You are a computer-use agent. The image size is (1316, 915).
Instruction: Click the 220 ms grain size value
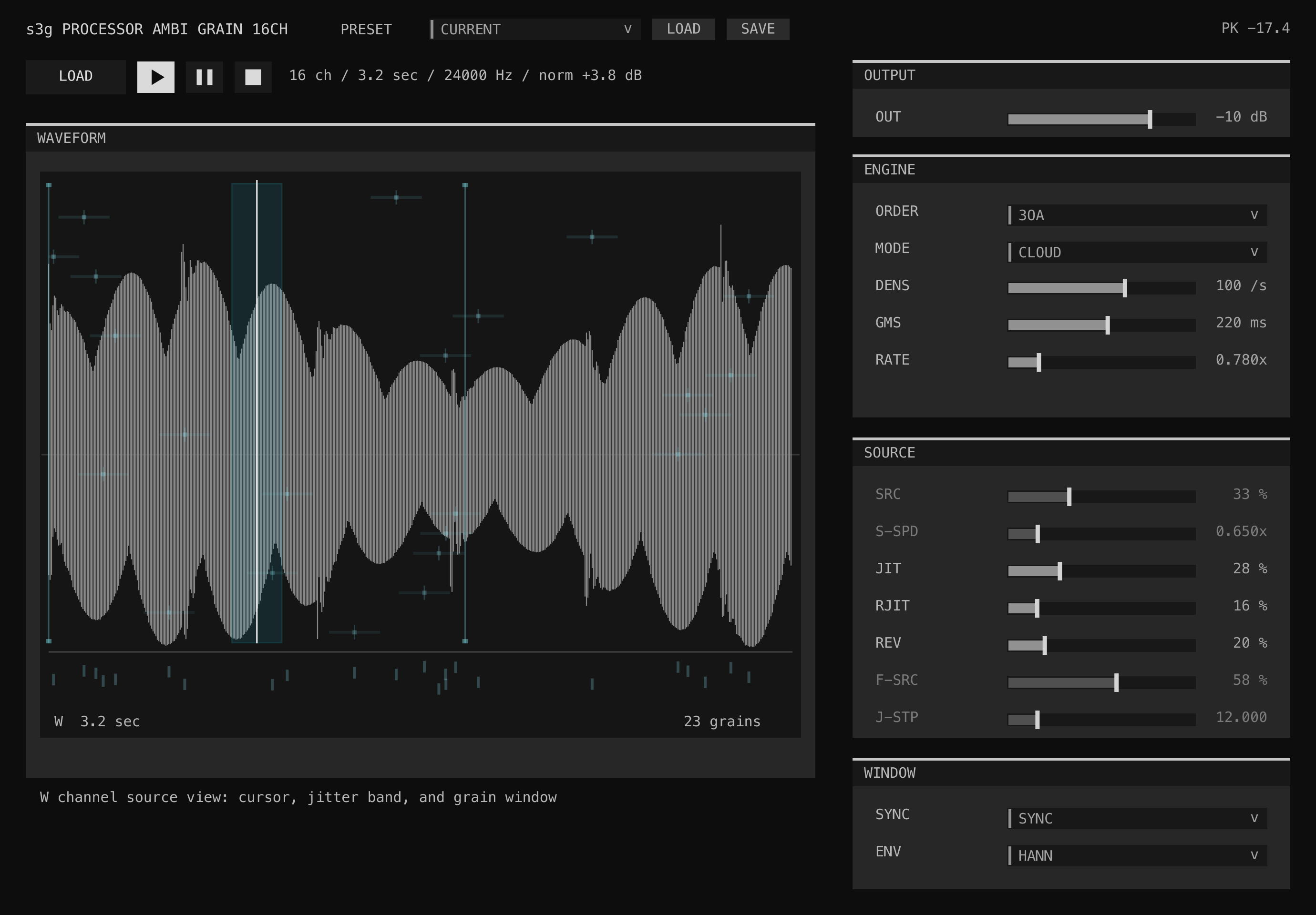pyautogui.click(x=1241, y=323)
